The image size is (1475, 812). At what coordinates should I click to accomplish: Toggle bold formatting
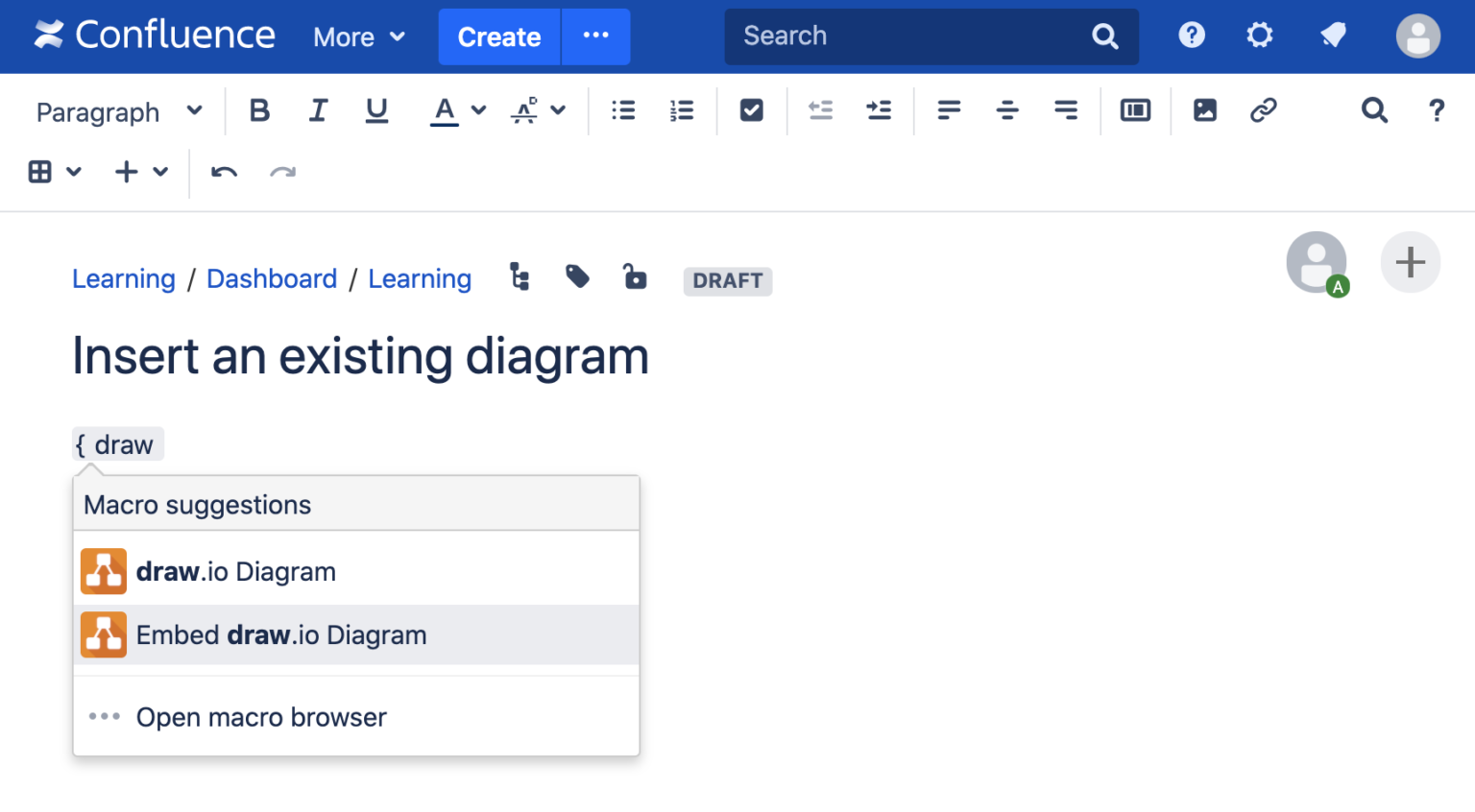(x=259, y=110)
